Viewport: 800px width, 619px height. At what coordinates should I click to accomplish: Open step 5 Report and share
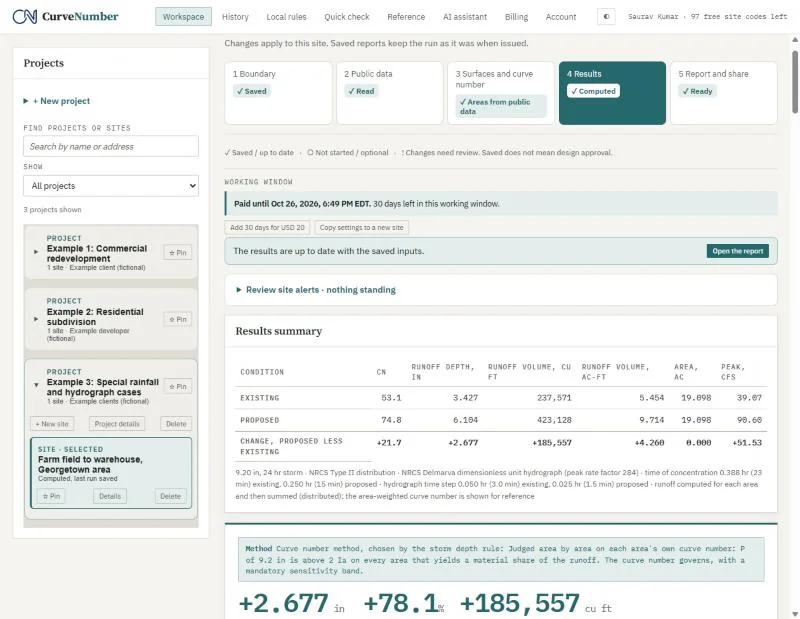tap(723, 93)
